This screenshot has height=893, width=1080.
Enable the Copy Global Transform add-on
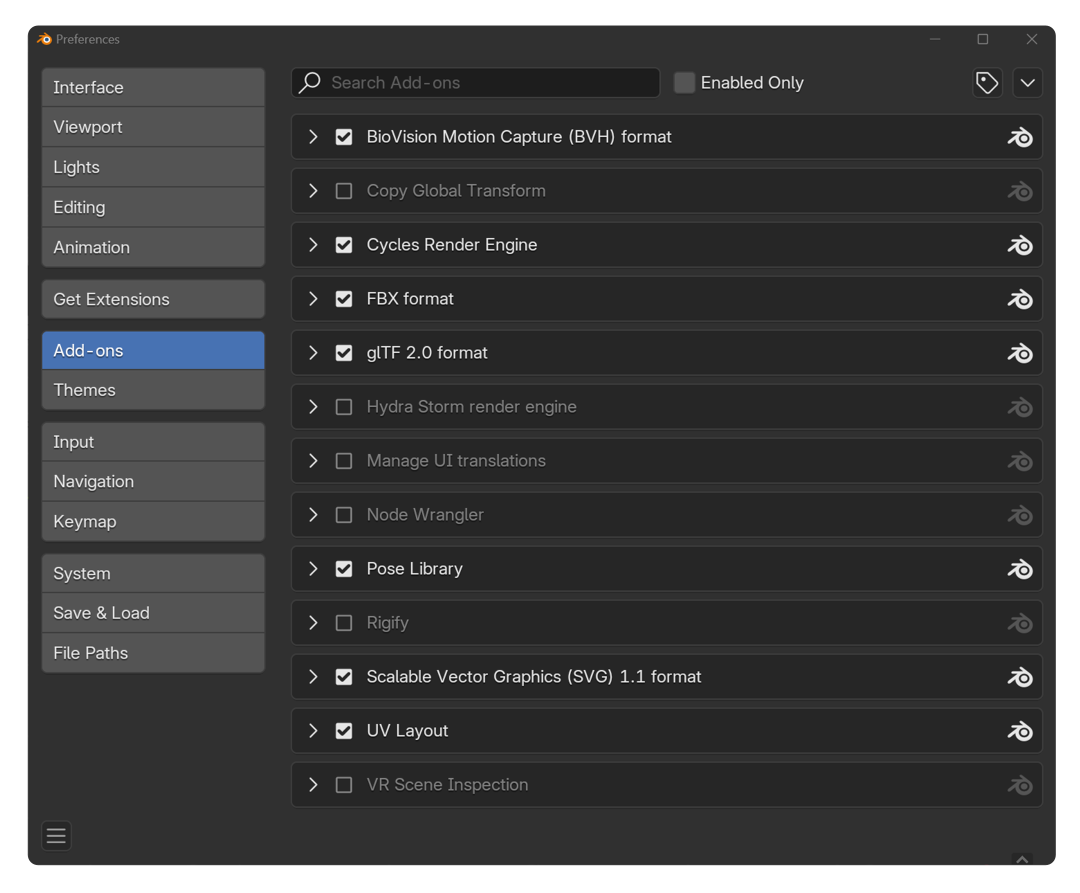pyautogui.click(x=344, y=191)
